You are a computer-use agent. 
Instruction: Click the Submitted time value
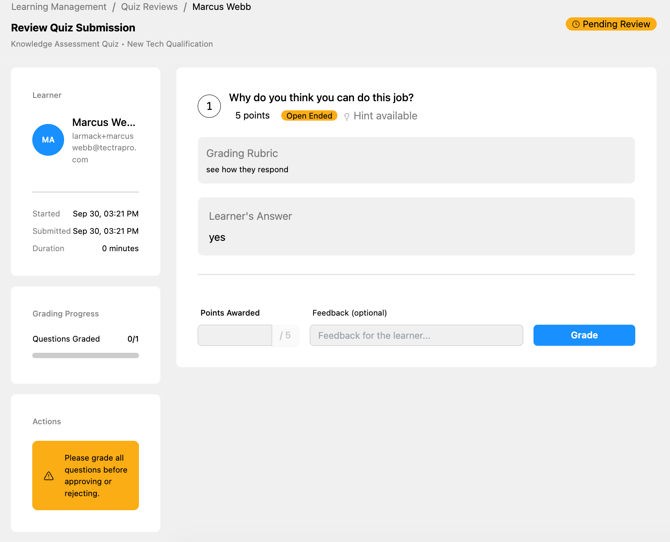click(x=106, y=231)
